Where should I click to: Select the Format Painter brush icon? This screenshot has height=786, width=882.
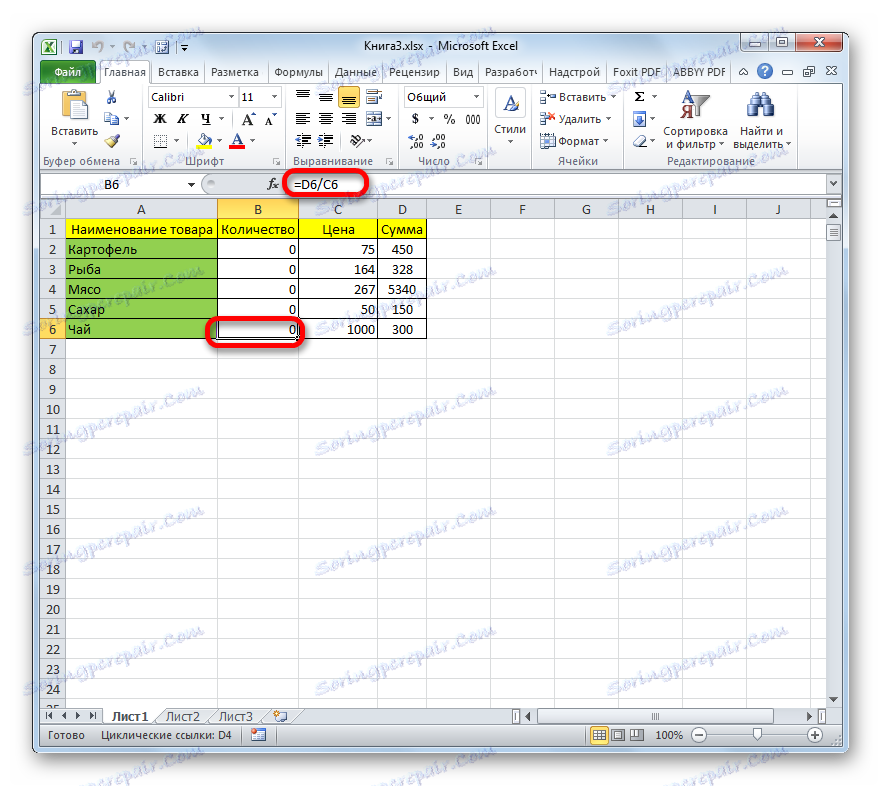click(113, 141)
